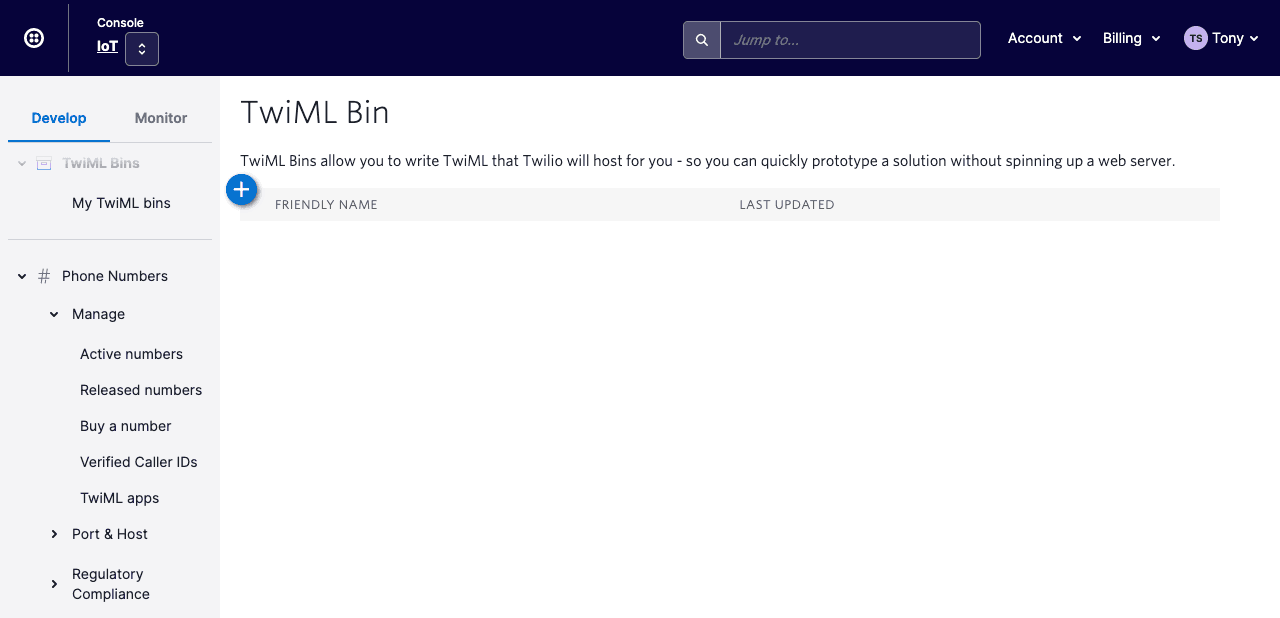
Task: Collapse the TwiML Bins sidebar section
Action: pyautogui.click(x=20, y=162)
